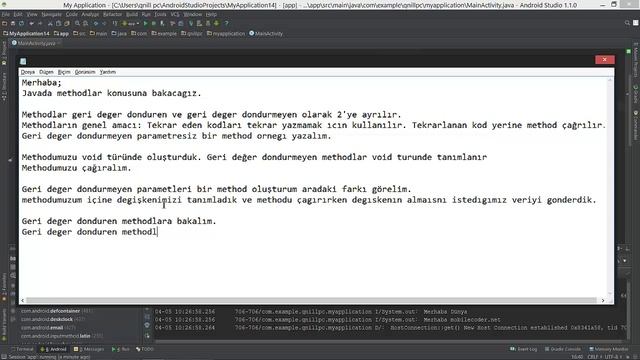Open Notepad's Dosya menu
640x360 pixels.
(x=28, y=72)
